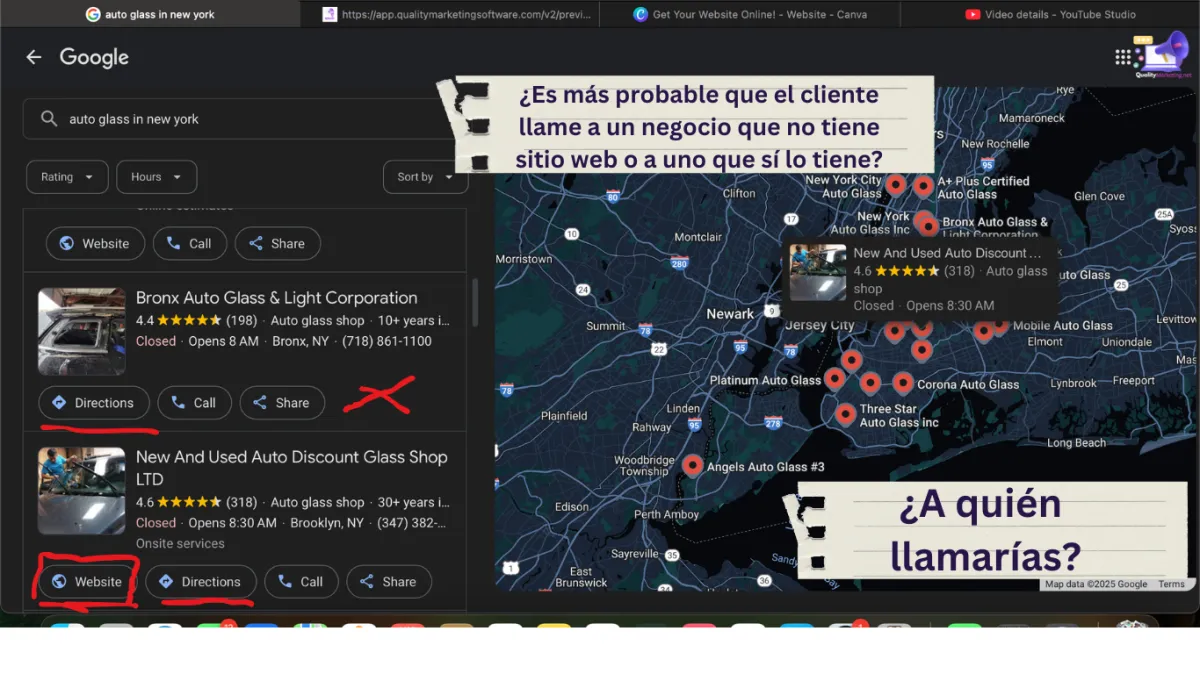The width and height of the screenshot is (1200, 674).
Task: Click the Newark label on the map
Action: [x=730, y=314]
